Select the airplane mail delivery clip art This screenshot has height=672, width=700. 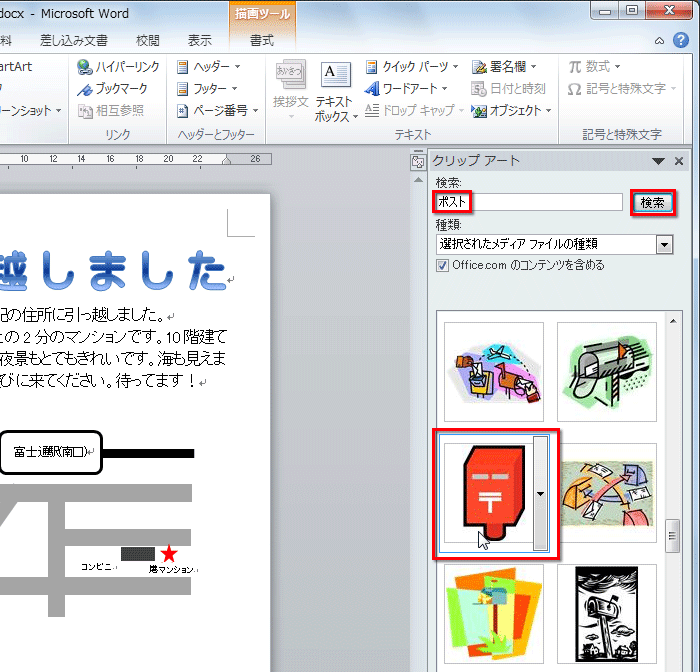(494, 372)
